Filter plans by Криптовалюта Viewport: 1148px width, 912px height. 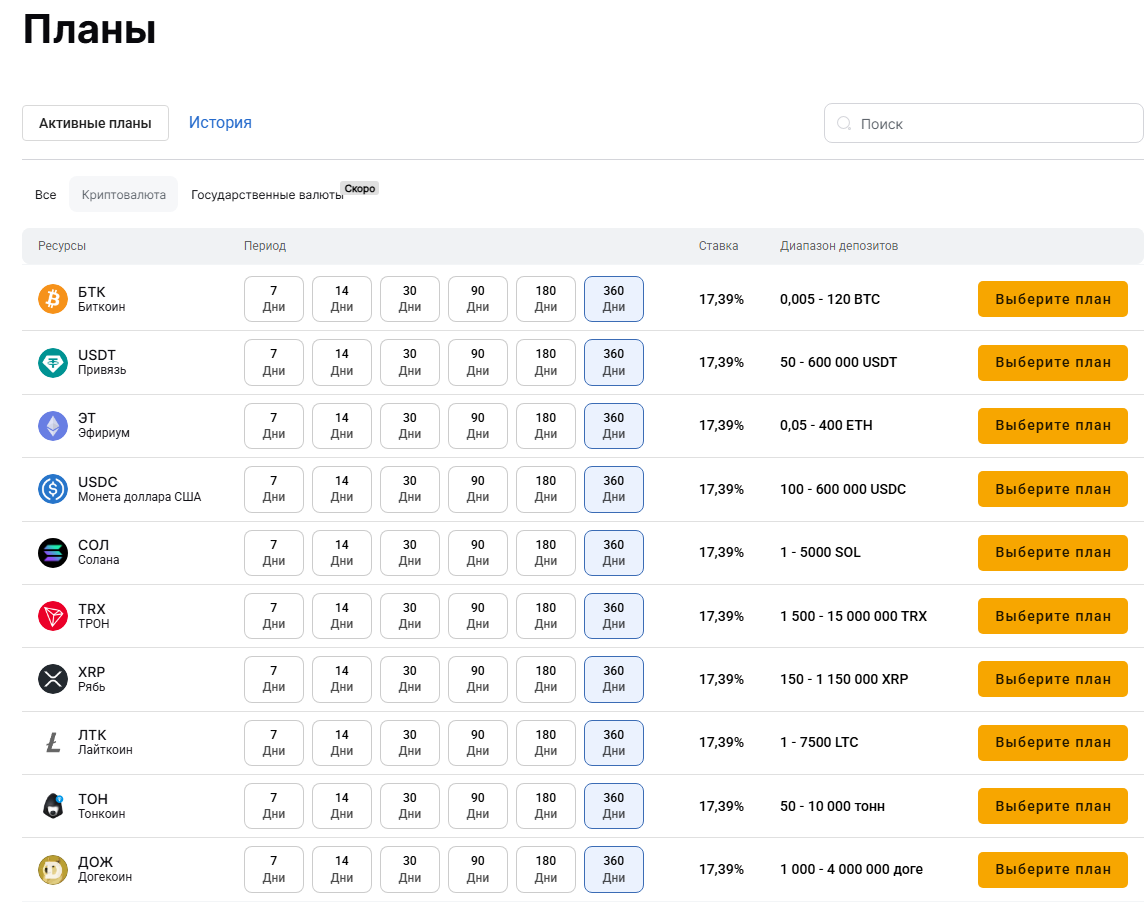point(124,195)
